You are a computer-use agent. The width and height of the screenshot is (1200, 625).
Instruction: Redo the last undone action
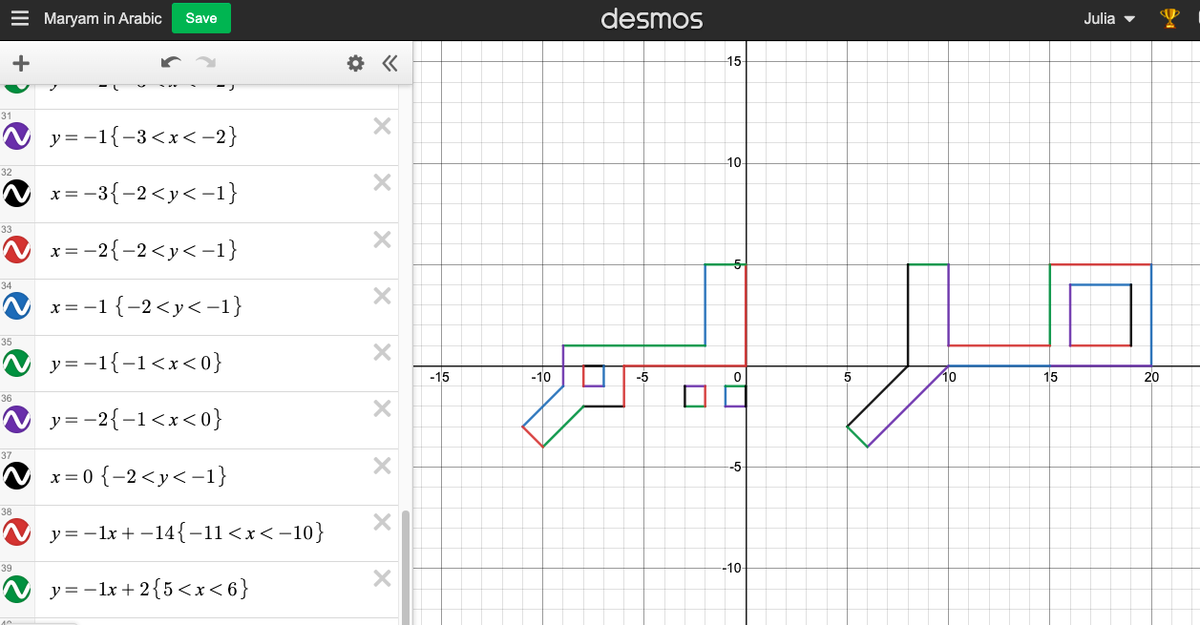[207, 63]
